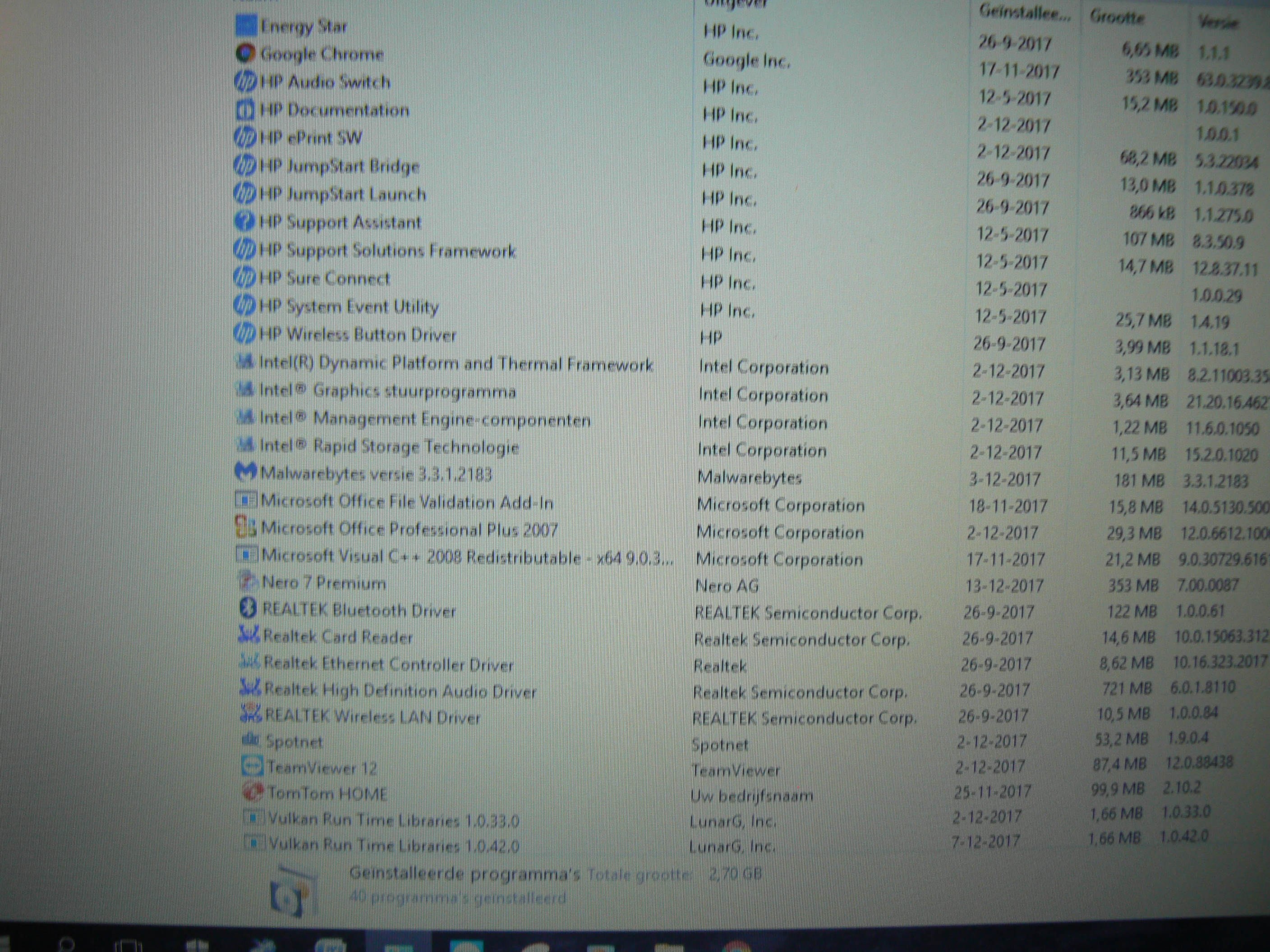Viewport: 1270px width, 952px height.
Task: Click publisher Nero AG cell
Action: [x=727, y=586]
